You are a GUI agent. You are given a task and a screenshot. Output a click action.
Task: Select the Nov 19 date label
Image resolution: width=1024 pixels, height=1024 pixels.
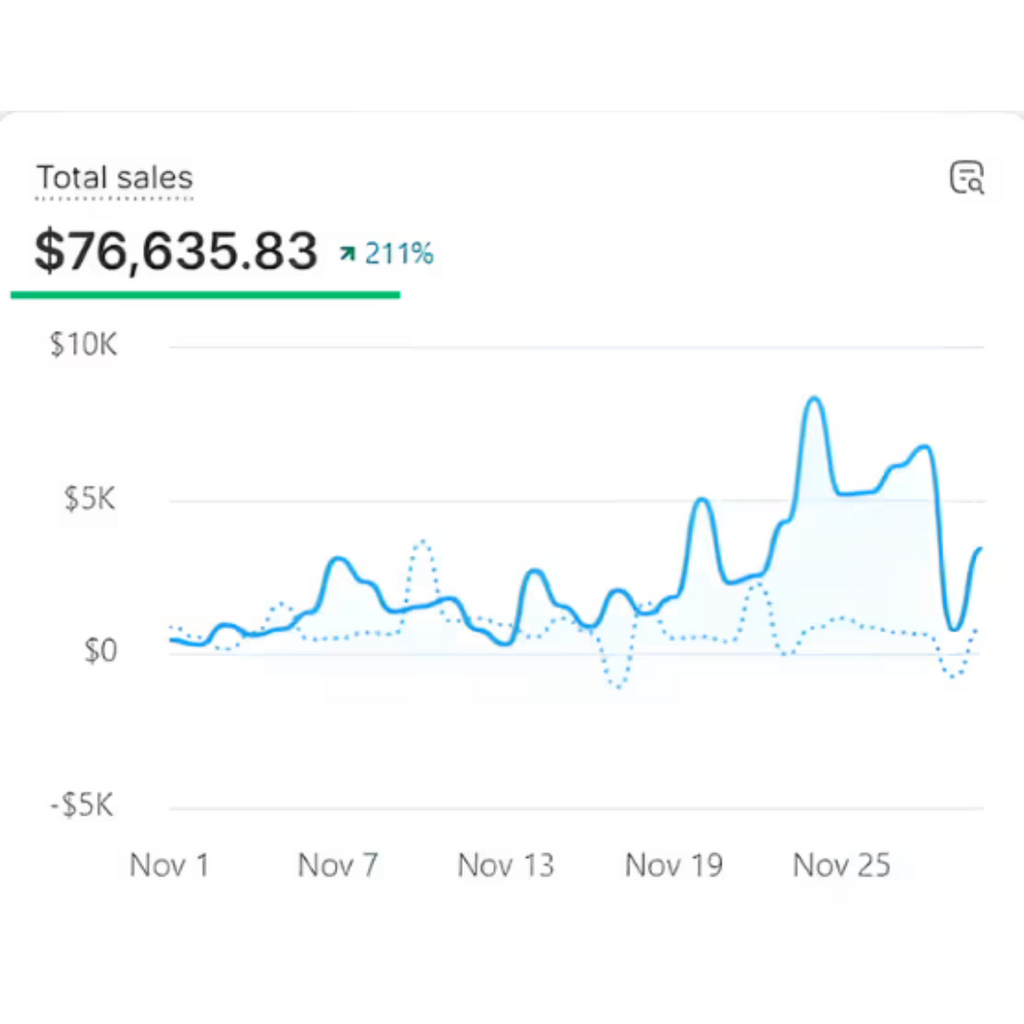[673, 865]
